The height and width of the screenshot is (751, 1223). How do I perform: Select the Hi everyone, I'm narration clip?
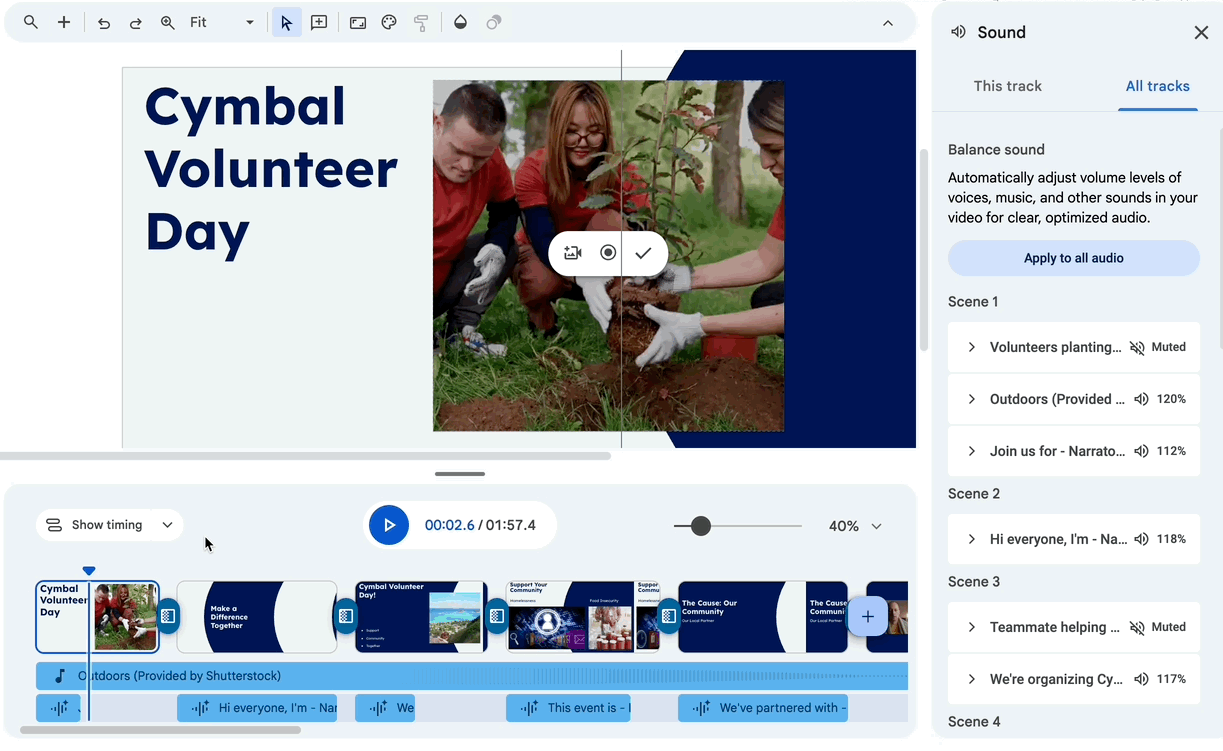[257, 708]
